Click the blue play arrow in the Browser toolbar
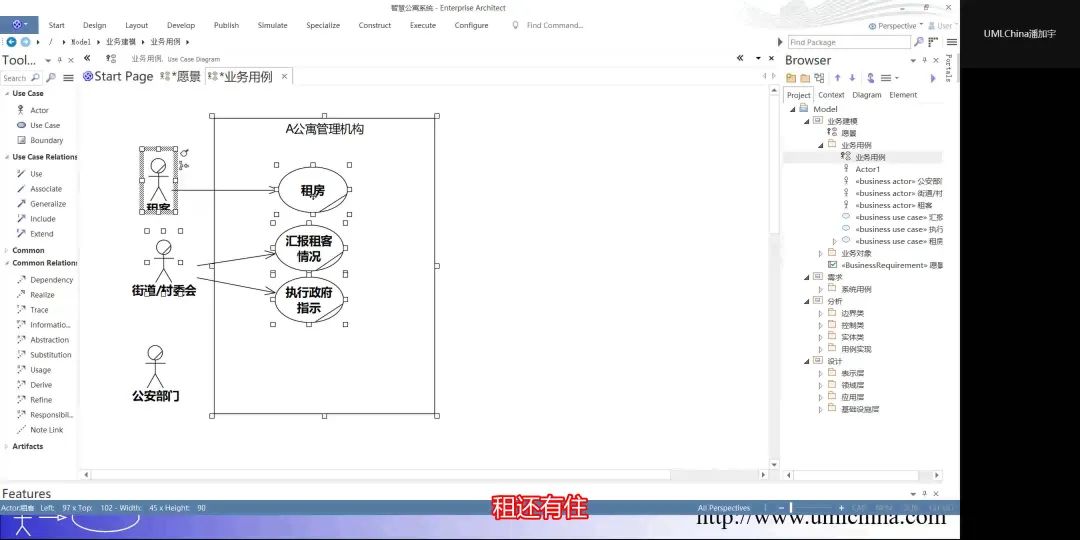The image size is (1080, 540). [933, 78]
